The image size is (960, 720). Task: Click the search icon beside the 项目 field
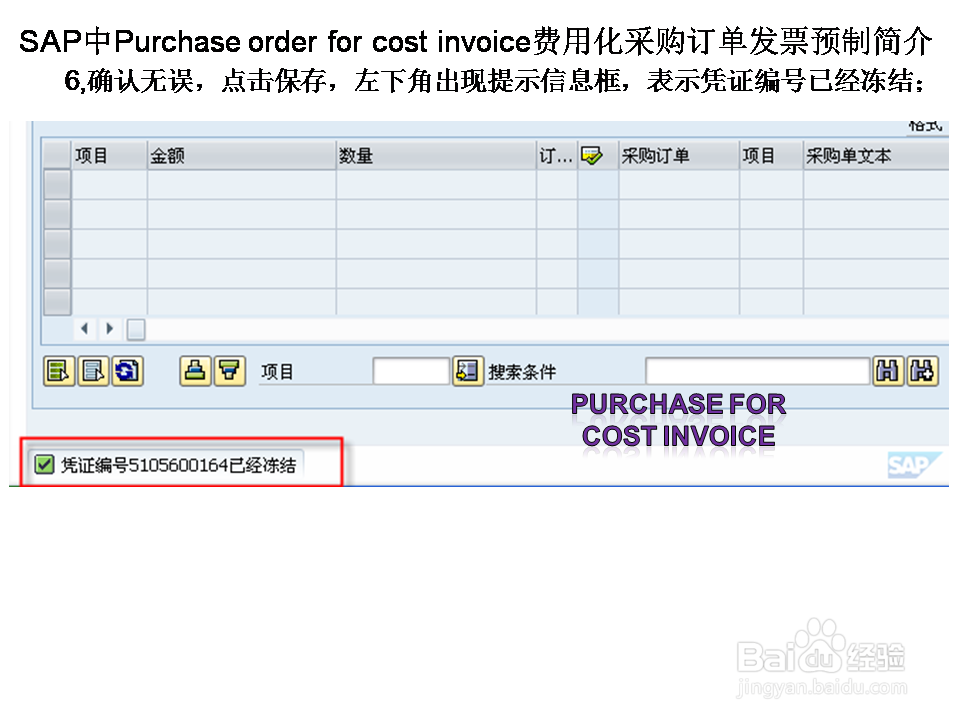click(x=468, y=371)
